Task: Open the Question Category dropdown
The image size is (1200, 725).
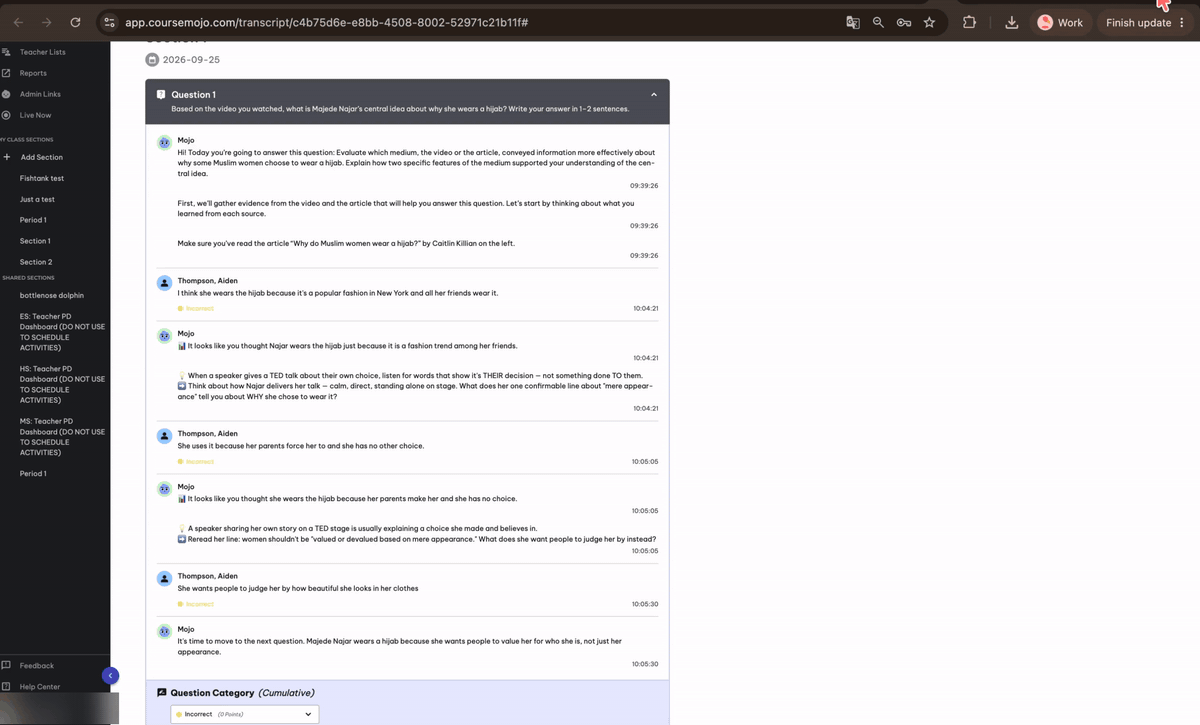Action: click(245, 714)
